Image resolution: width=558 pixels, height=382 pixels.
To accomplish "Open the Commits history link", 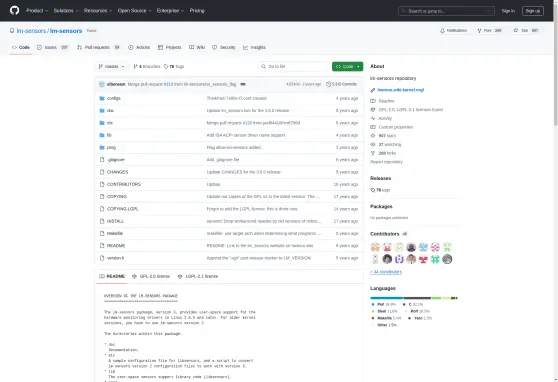I will coord(341,84).
